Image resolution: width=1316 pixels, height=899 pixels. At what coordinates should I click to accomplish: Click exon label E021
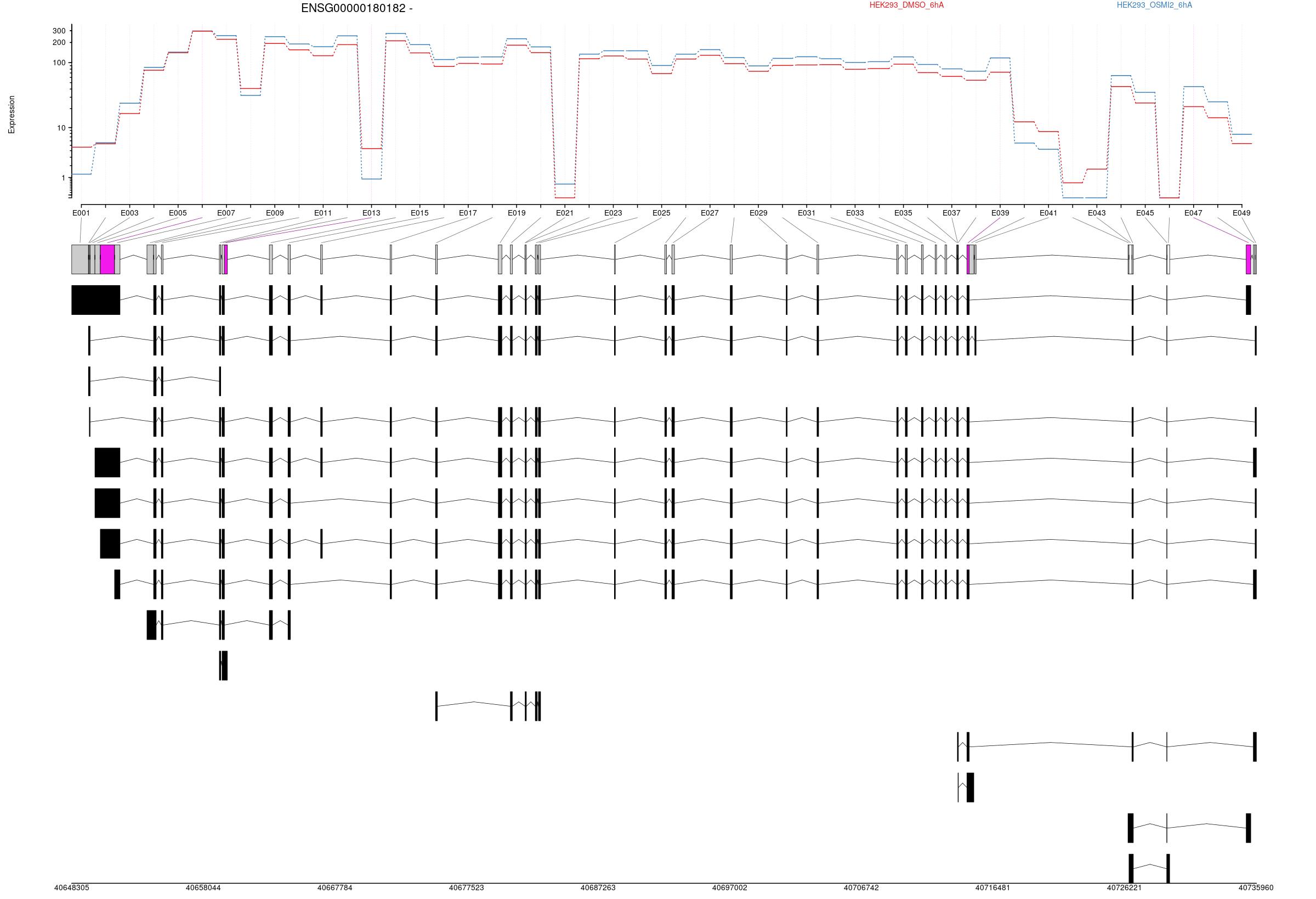565,213
